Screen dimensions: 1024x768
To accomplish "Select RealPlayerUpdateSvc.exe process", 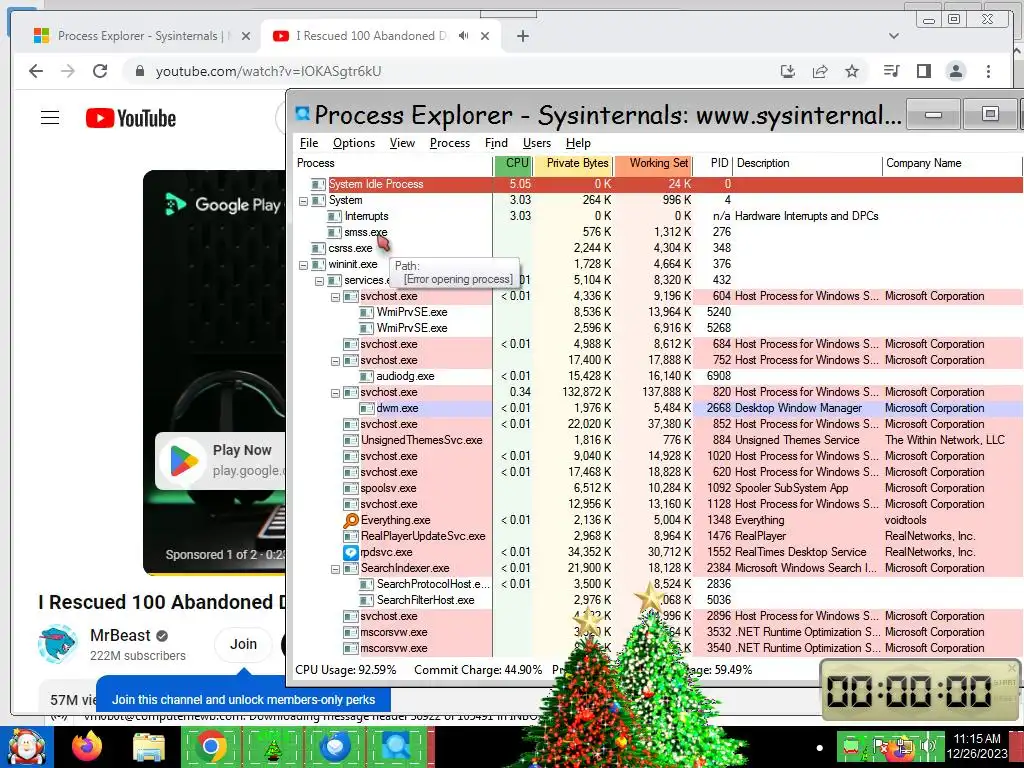I will [423, 536].
